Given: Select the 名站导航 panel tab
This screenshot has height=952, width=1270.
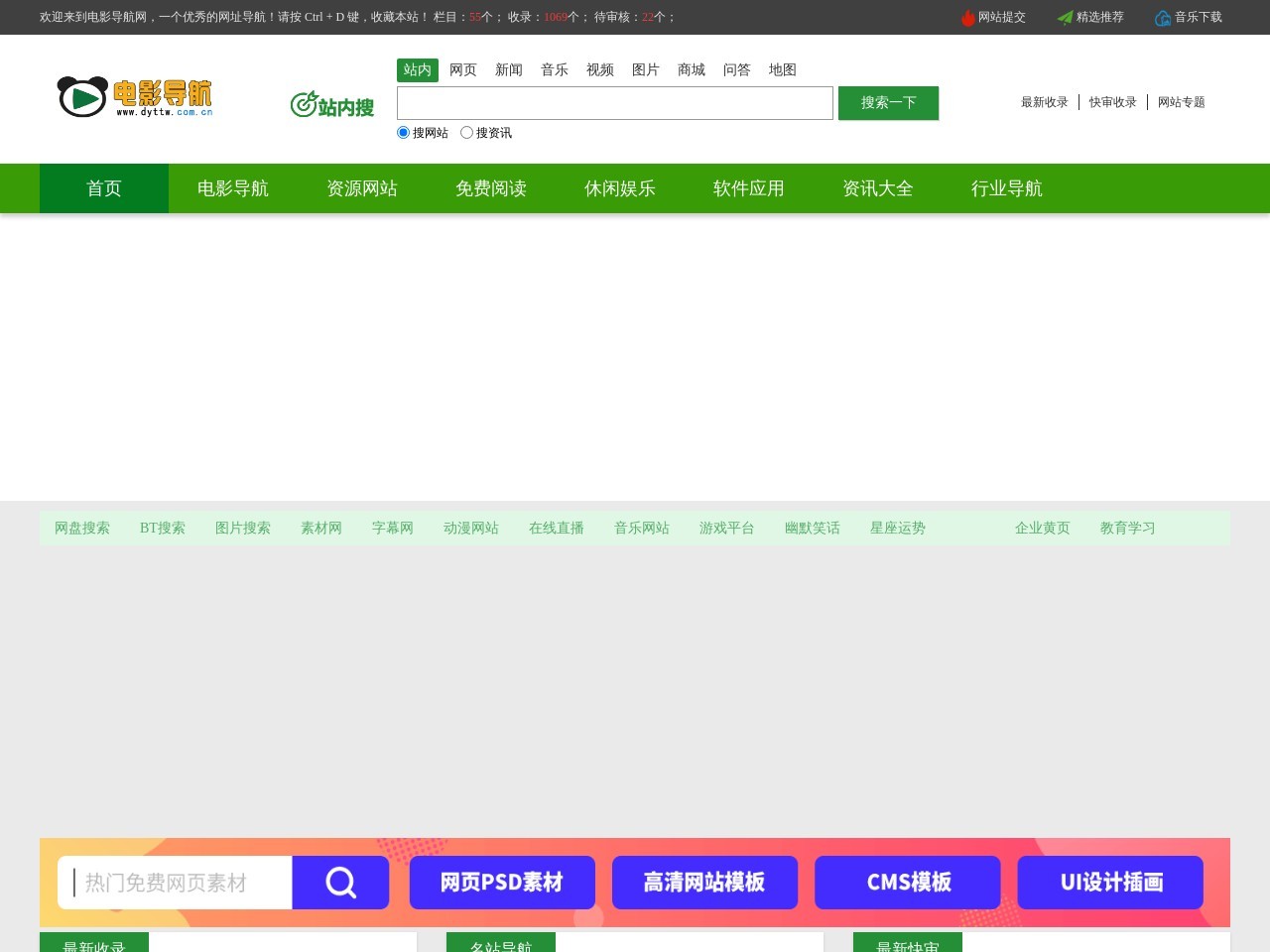Looking at the screenshot, I should [501, 943].
